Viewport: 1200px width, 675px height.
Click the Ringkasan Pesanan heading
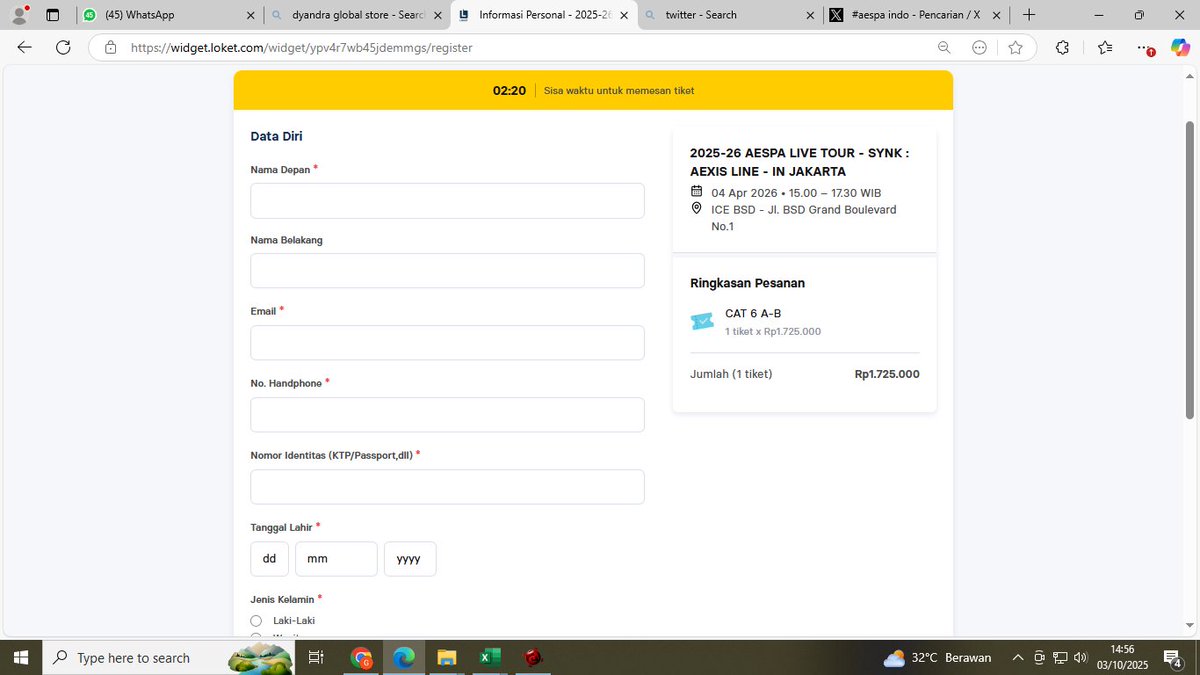pos(747,283)
